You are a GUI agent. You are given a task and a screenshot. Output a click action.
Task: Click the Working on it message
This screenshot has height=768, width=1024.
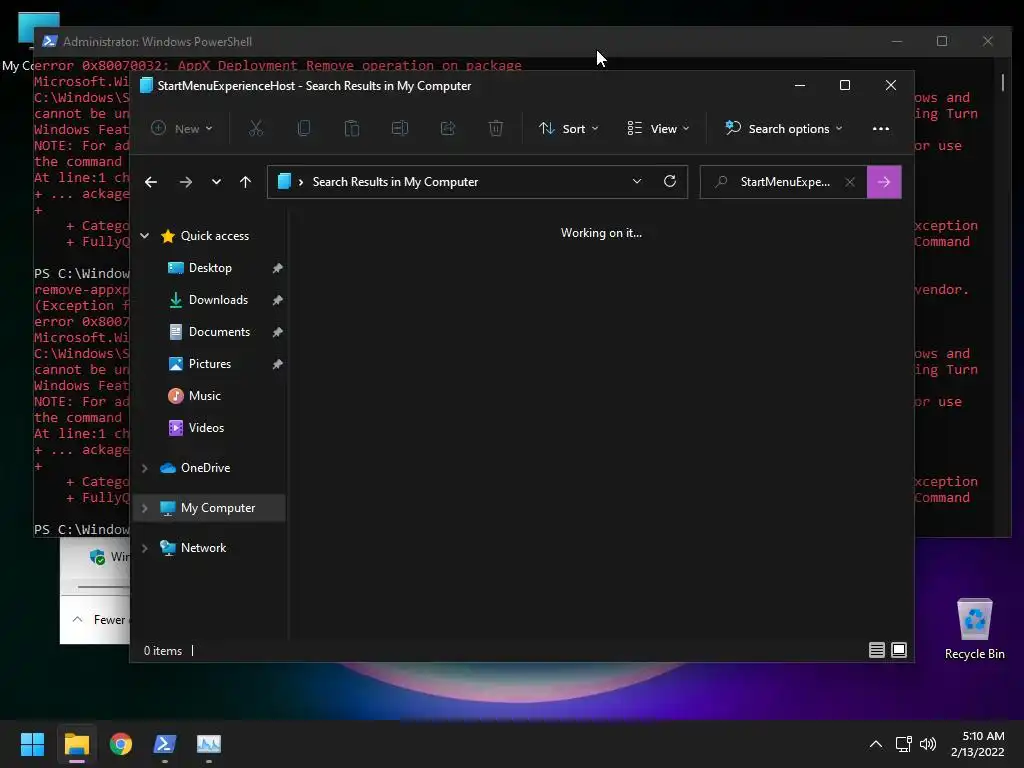pyautogui.click(x=601, y=233)
